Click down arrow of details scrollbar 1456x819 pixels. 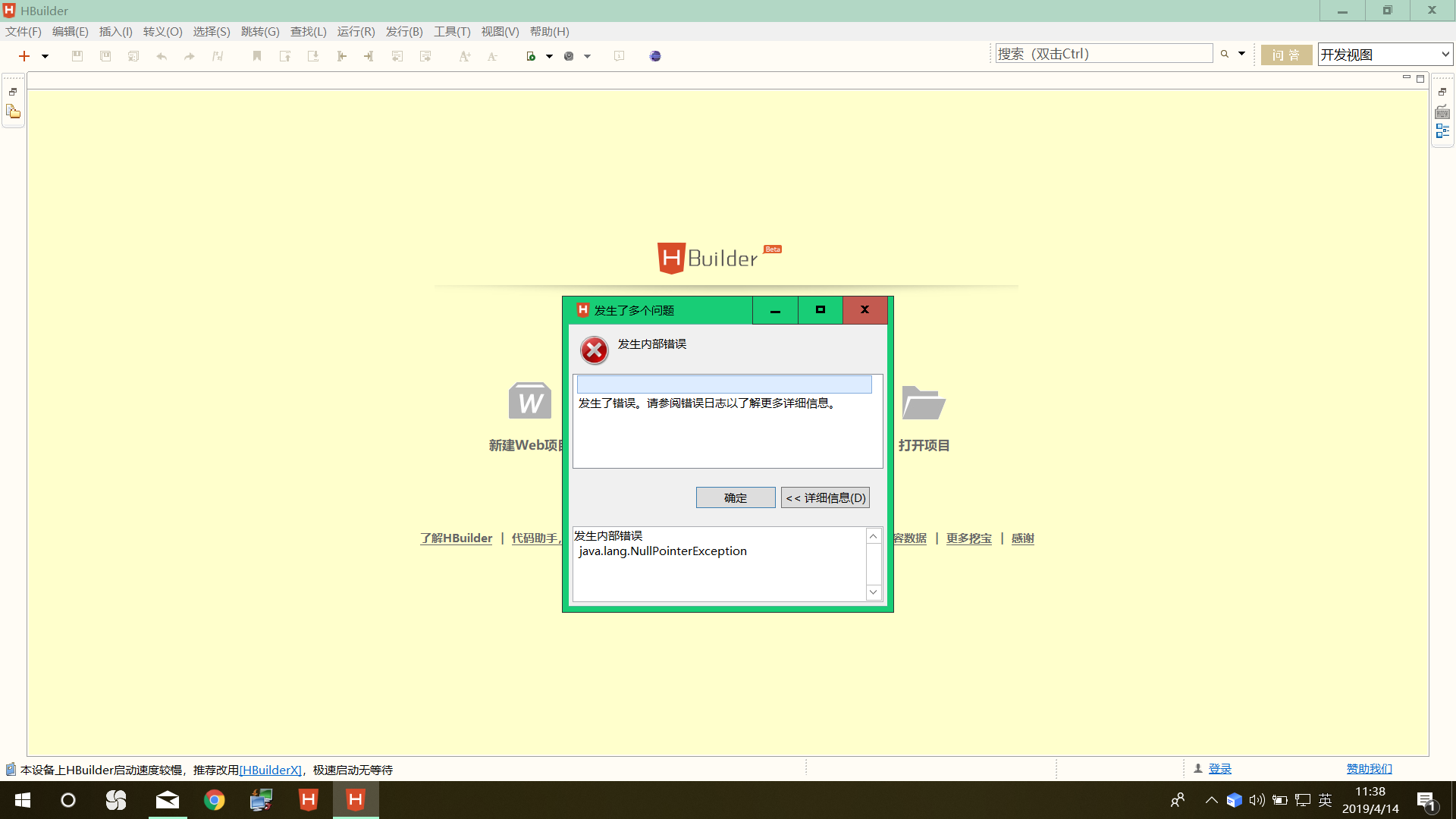tap(874, 592)
